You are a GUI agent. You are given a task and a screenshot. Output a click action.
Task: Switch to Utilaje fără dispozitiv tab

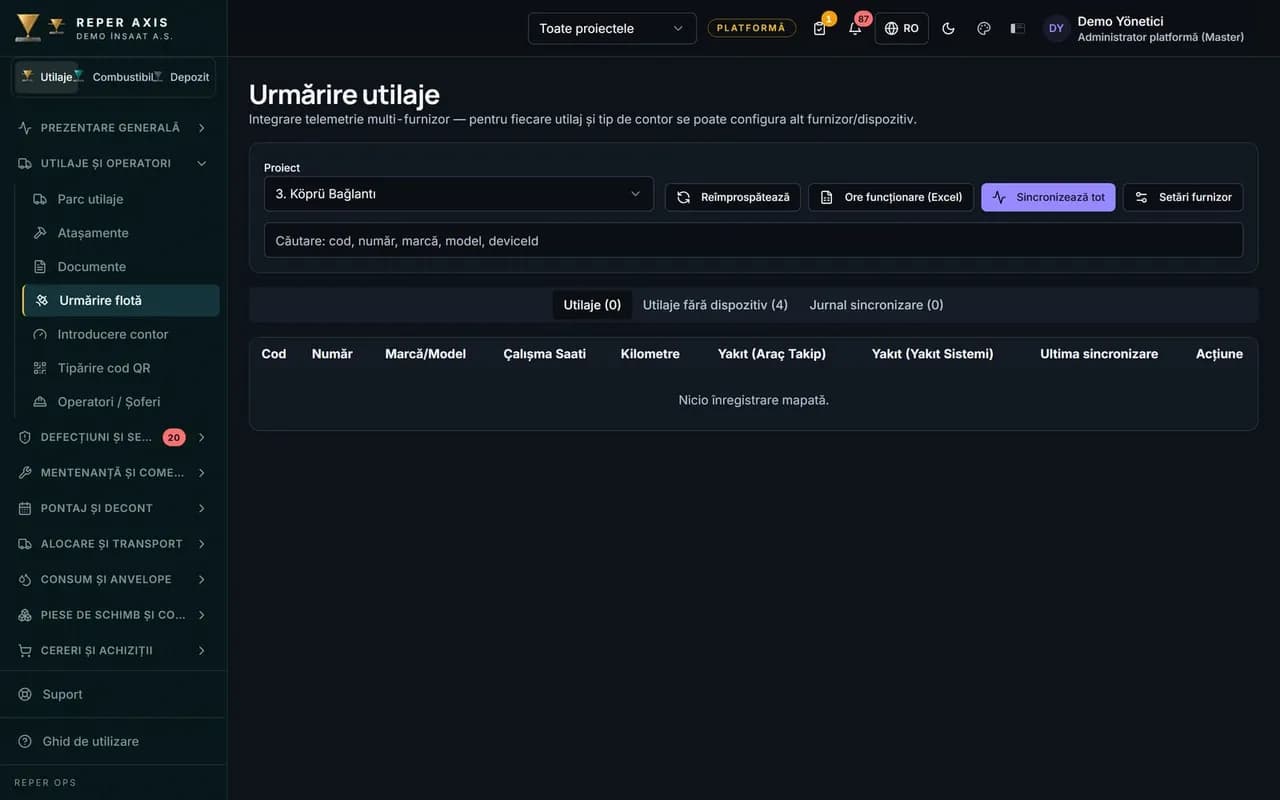click(715, 305)
